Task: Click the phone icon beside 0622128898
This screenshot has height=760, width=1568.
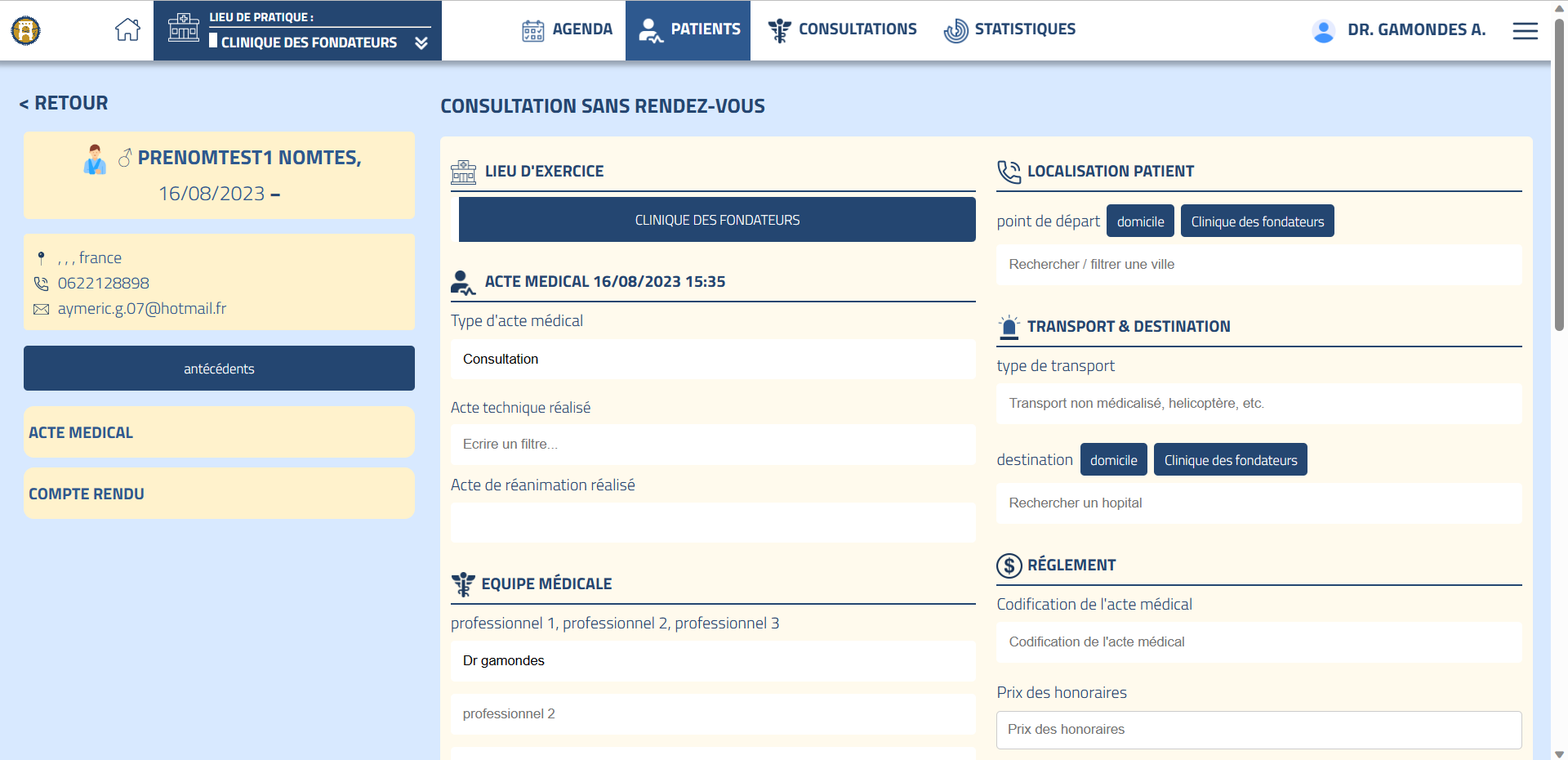Action: point(41,284)
